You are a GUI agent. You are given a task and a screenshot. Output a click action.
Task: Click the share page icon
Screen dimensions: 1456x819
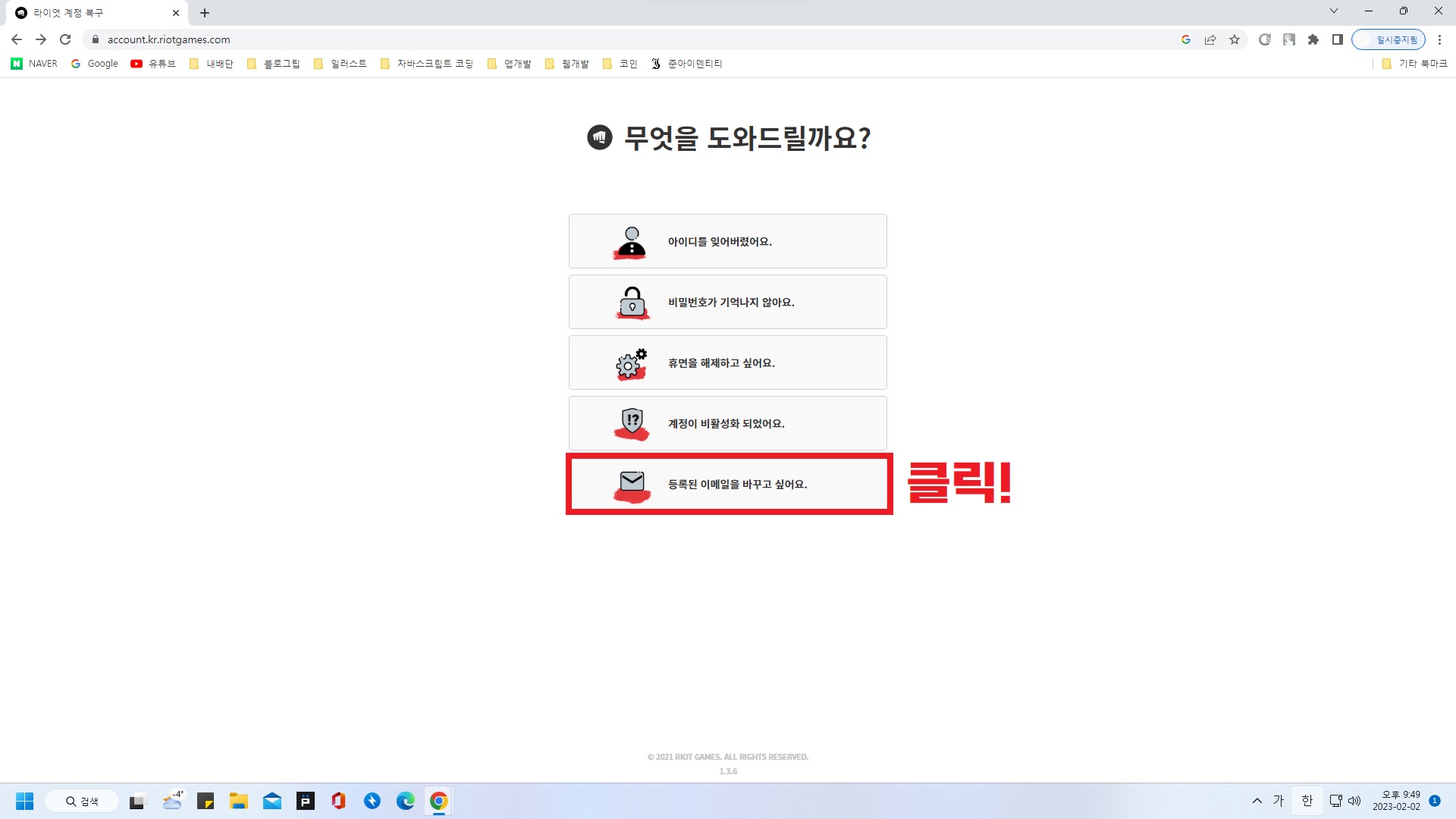(1210, 39)
